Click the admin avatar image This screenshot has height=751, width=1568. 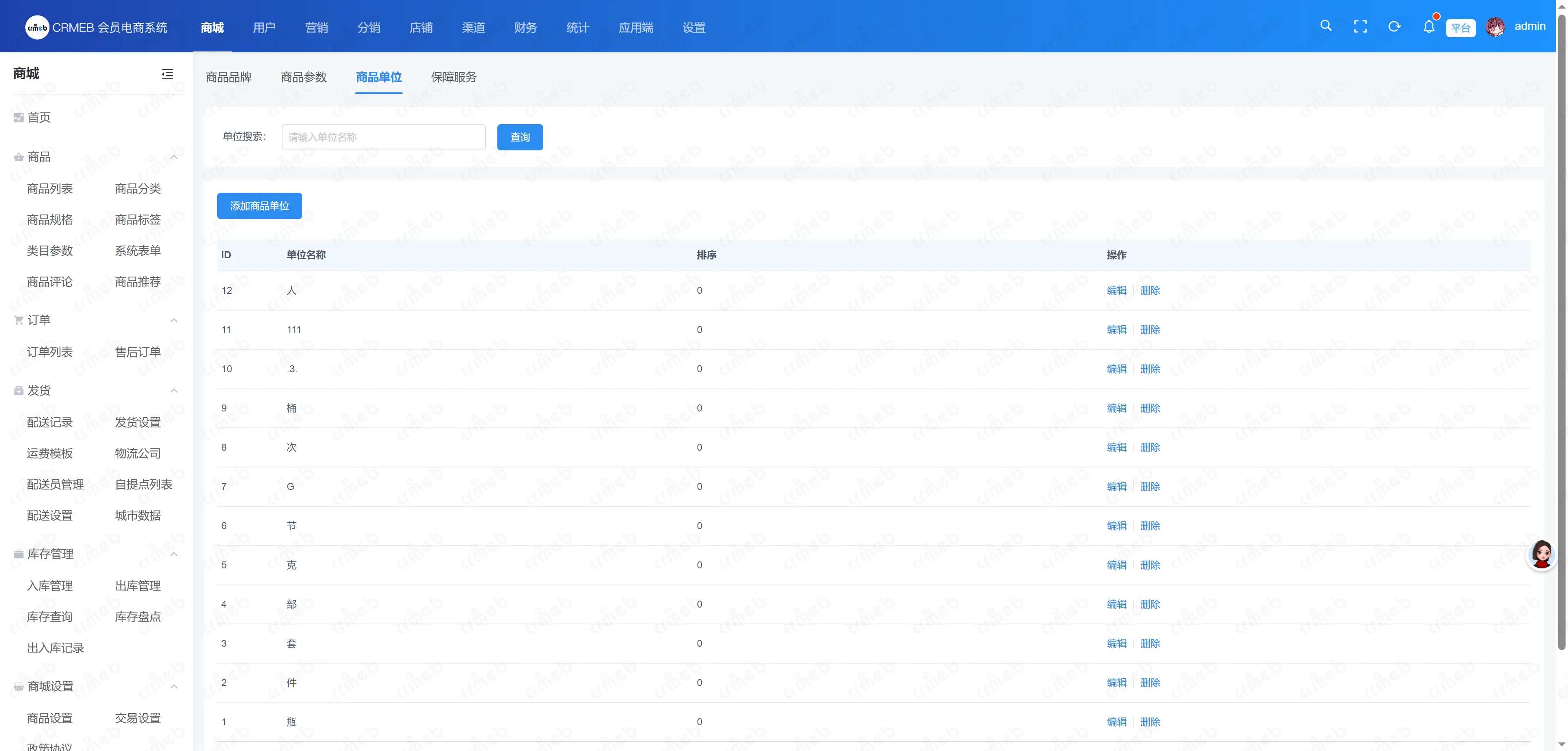pos(1495,27)
